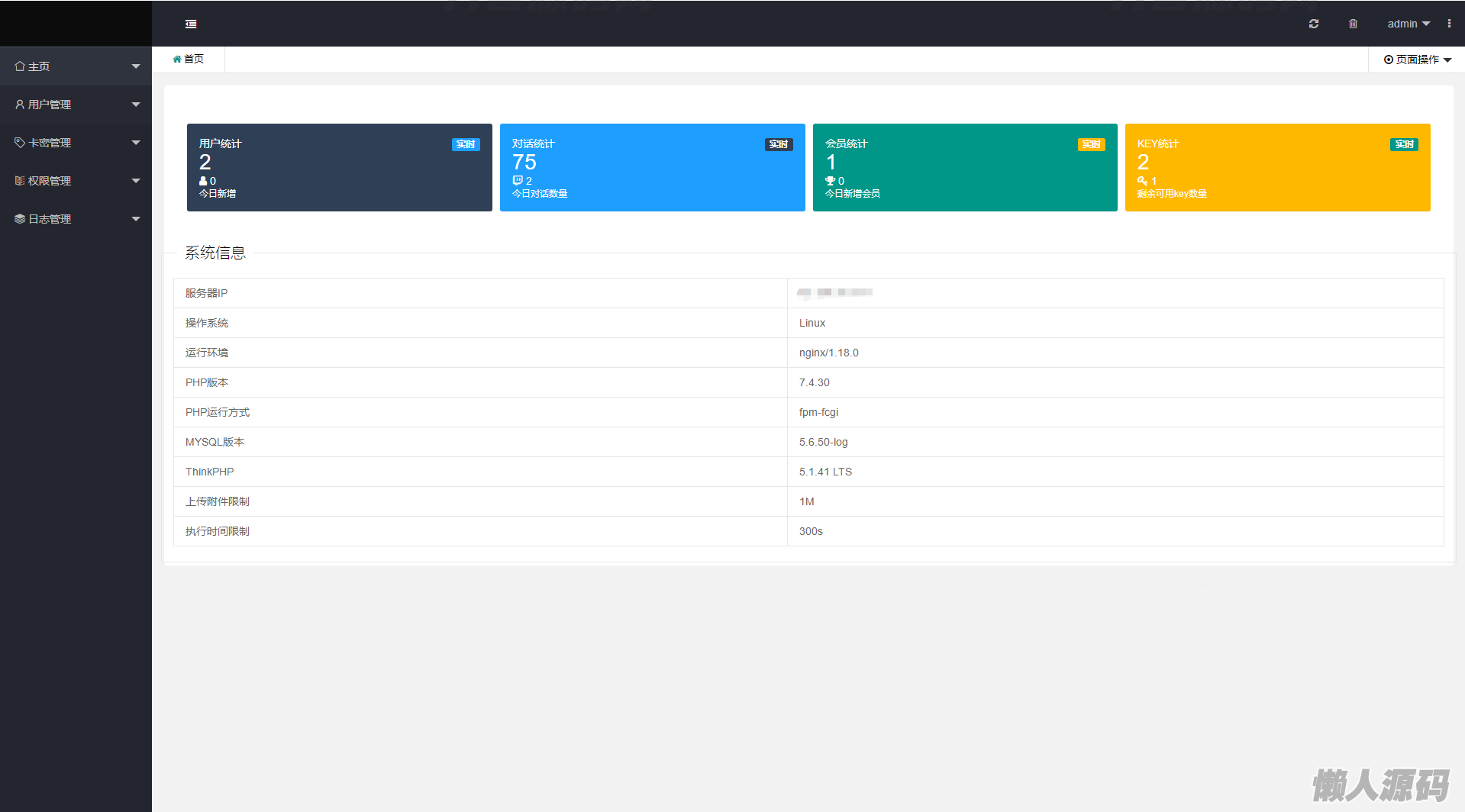
Task: Click the refresh icon in top bar
Action: (x=1314, y=24)
